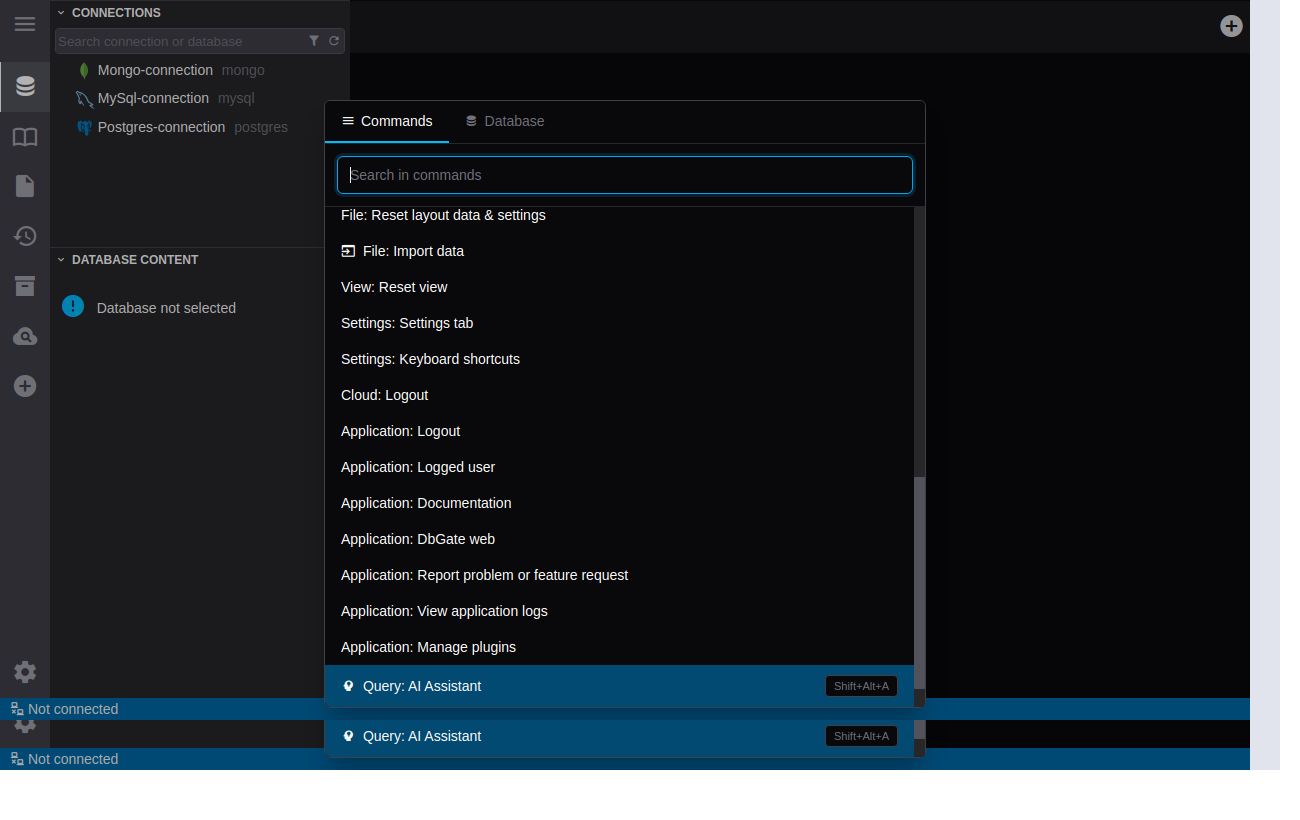Open the cloud sidebar panel
The image size is (1300, 820).
(25, 336)
